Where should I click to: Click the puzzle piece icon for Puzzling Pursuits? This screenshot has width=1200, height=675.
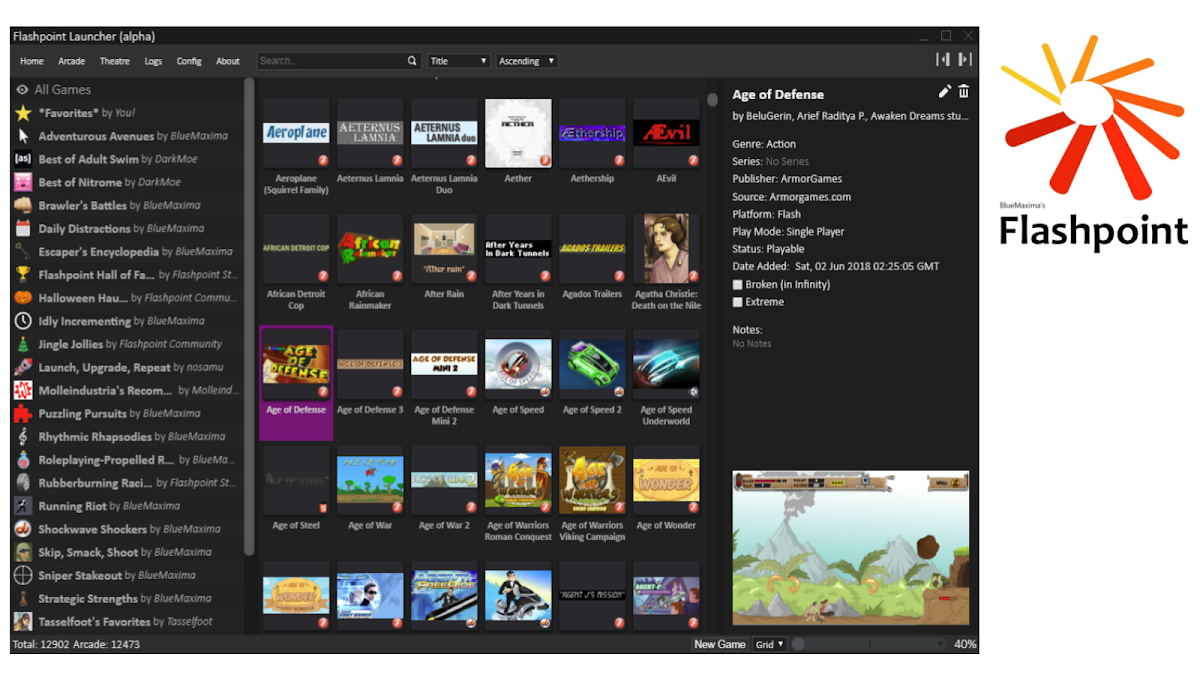[23, 413]
